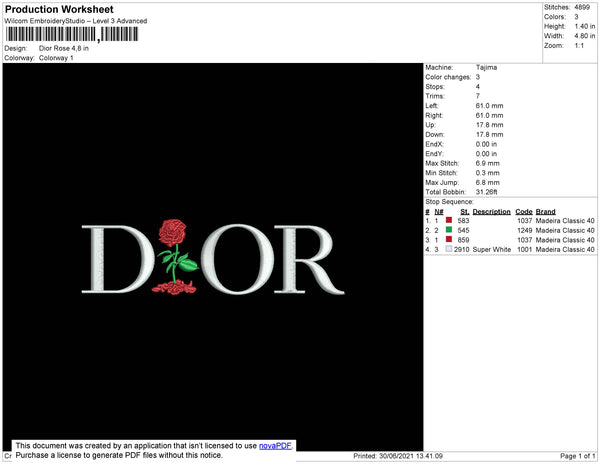Click the 'Color changes:' label
Screen dimensions: 600x464
tap(448, 77)
